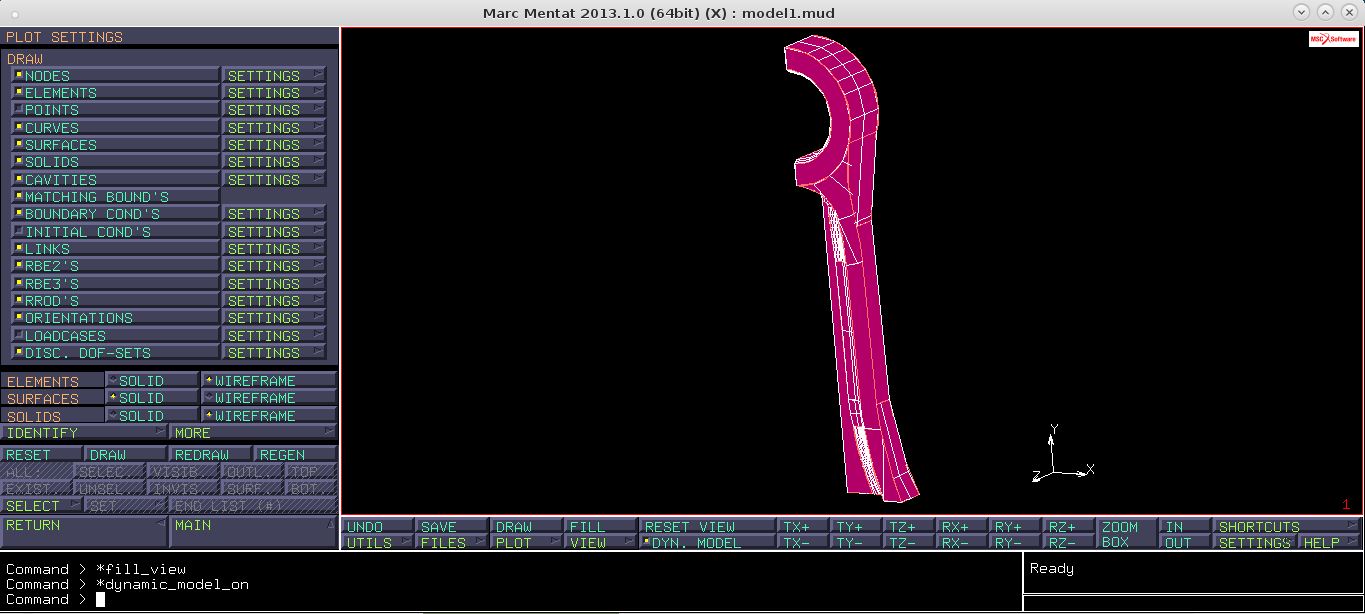
Task: Toggle CURVES drawing
Action: tap(115, 128)
